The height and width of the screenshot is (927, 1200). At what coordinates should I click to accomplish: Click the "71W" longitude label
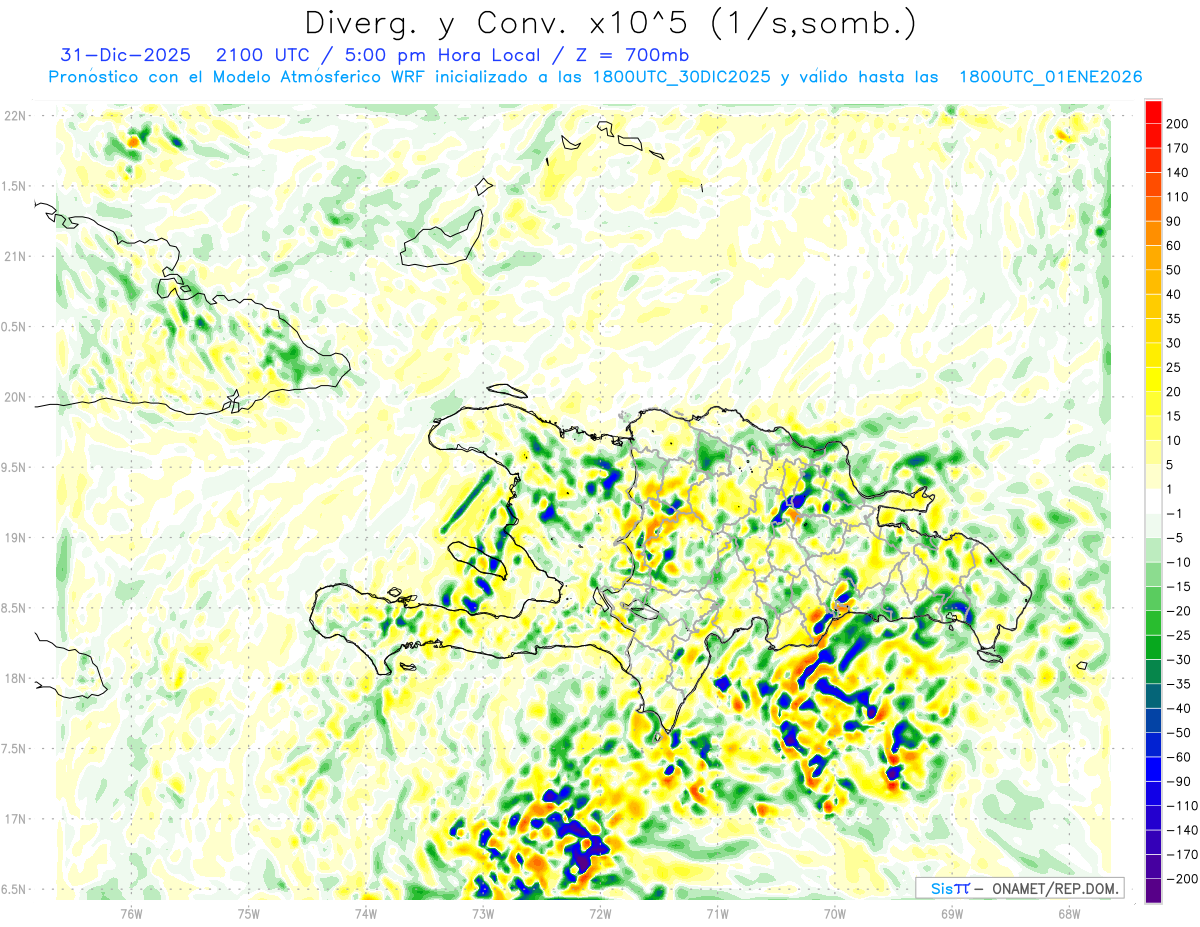717,913
